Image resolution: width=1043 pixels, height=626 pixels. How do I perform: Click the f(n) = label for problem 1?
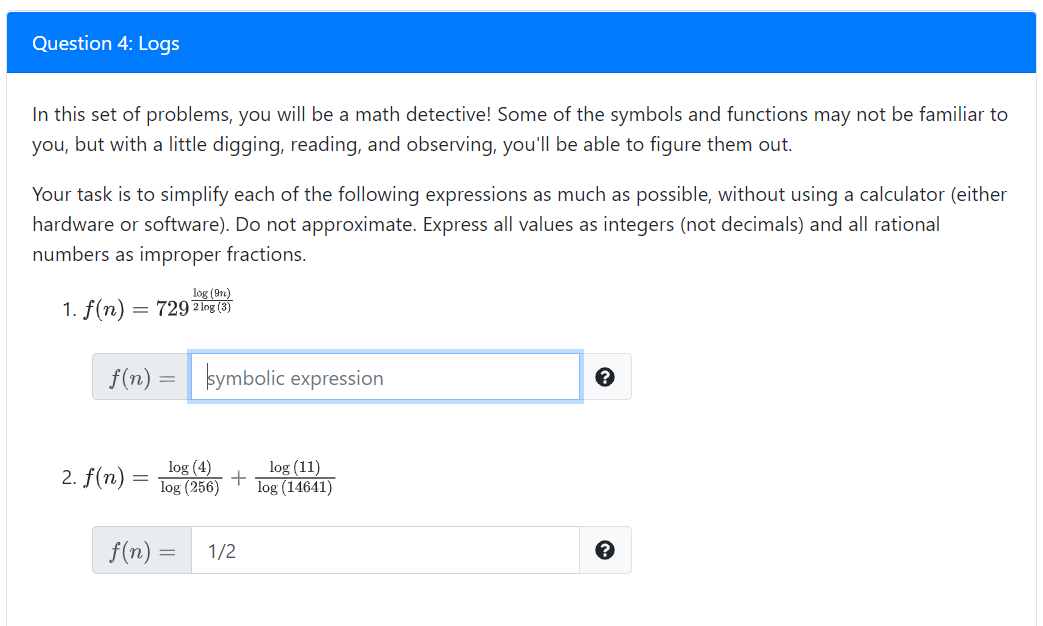[140, 376]
